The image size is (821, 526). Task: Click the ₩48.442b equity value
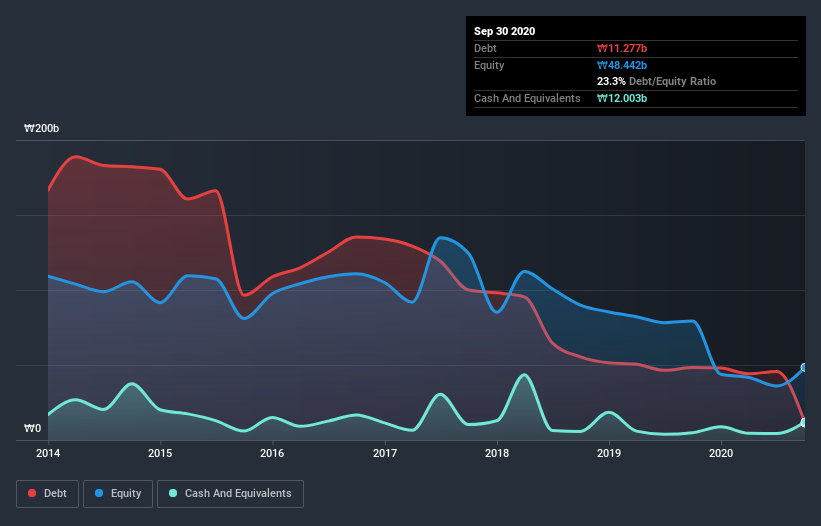pos(622,65)
